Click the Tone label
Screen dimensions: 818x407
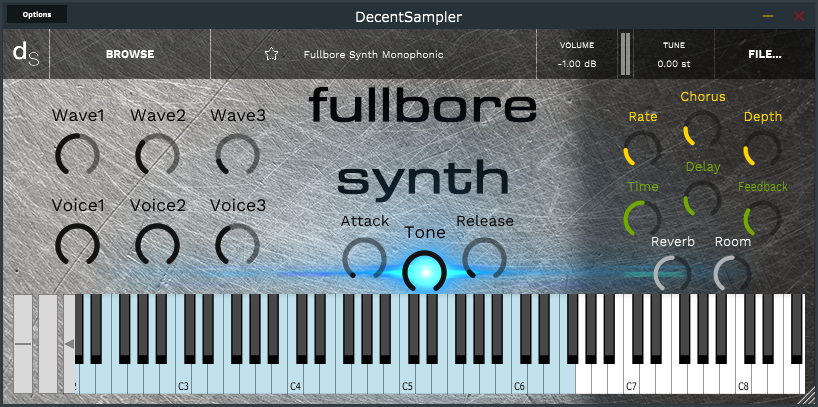[425, 232]
